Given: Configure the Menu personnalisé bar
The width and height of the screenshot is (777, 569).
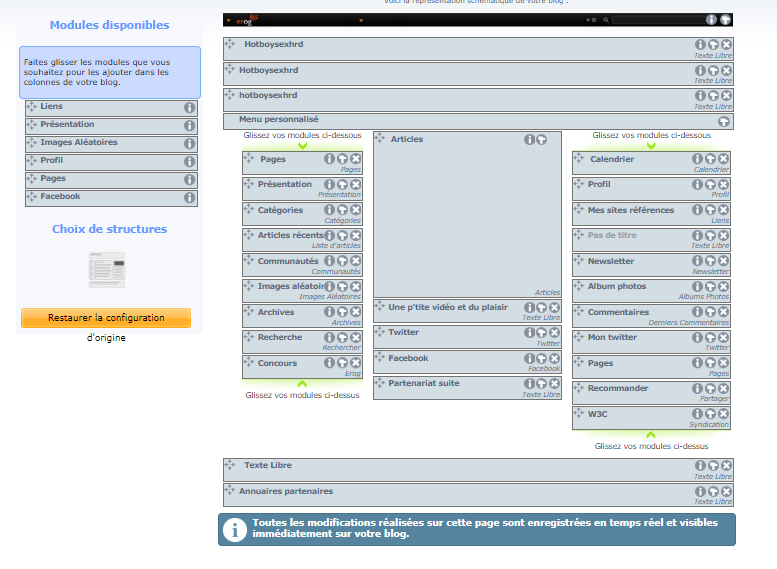Looking at the screenshot, I should pos(724,121).
